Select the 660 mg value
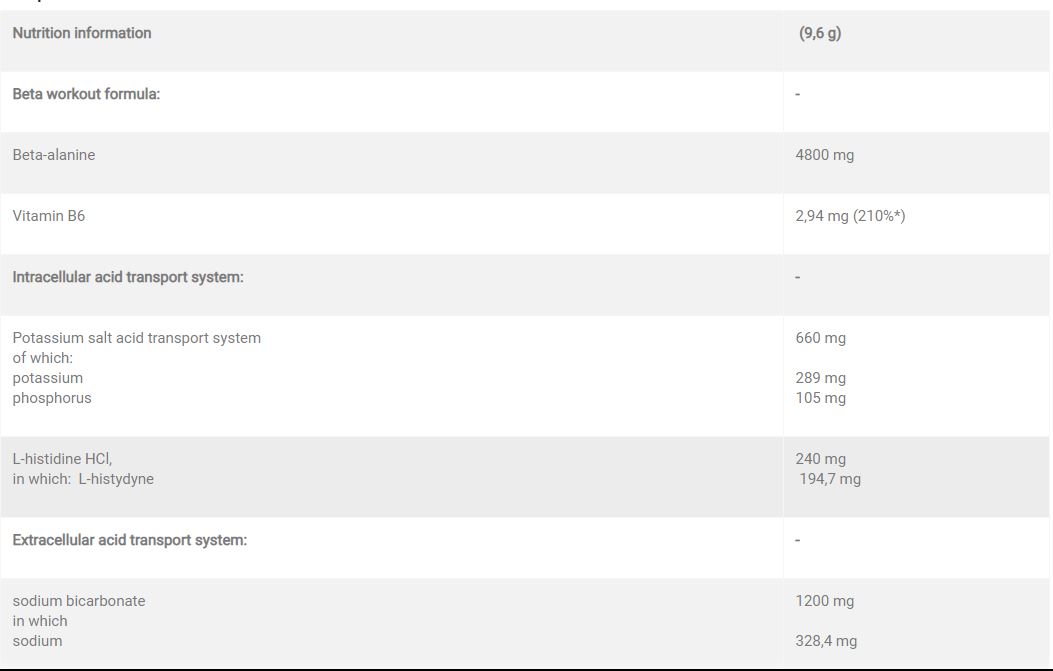The height and width of the screenshot is (671, 1053). (x=821, y=338)
